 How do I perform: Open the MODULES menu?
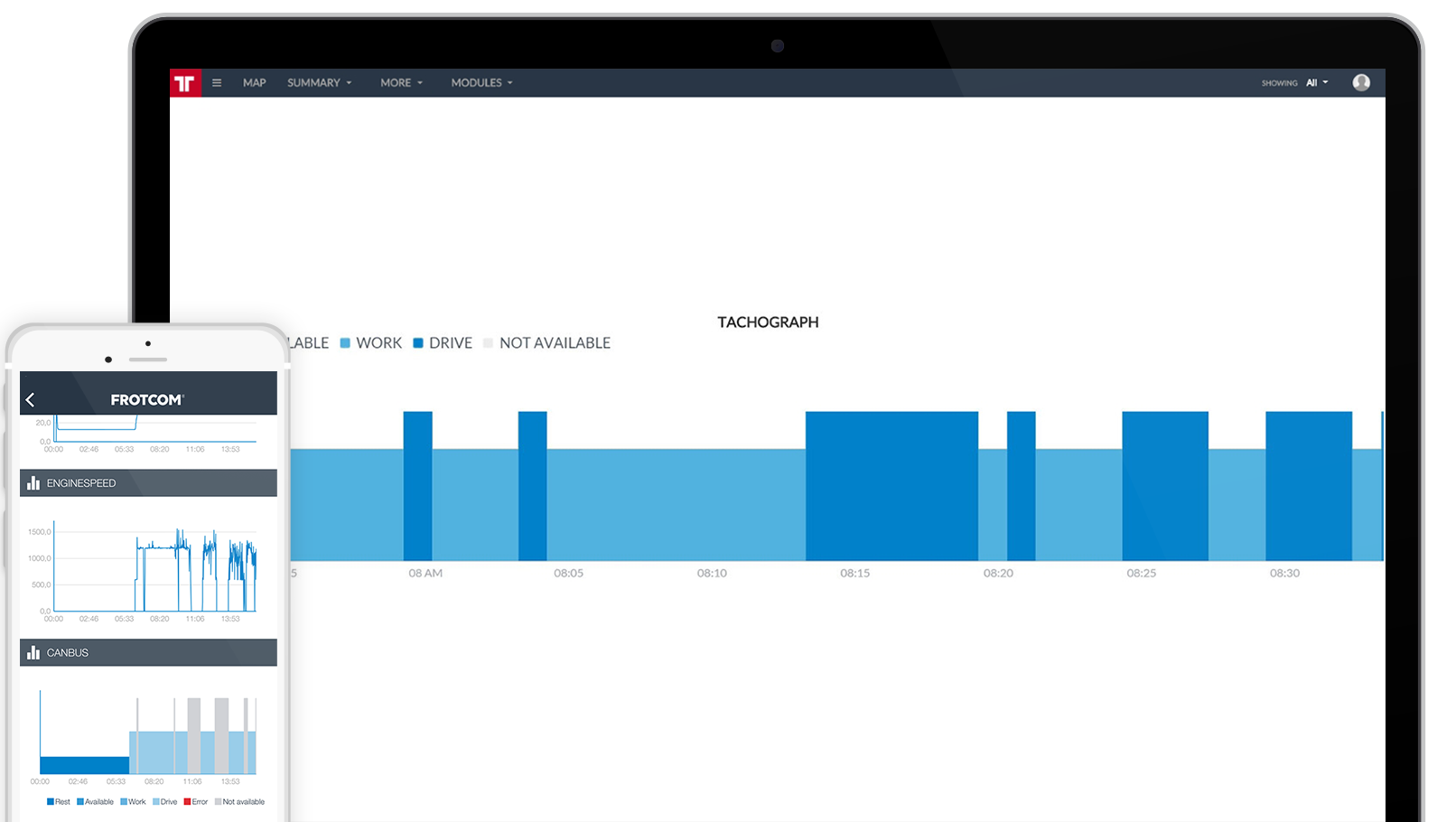click(x=481, y=83)
